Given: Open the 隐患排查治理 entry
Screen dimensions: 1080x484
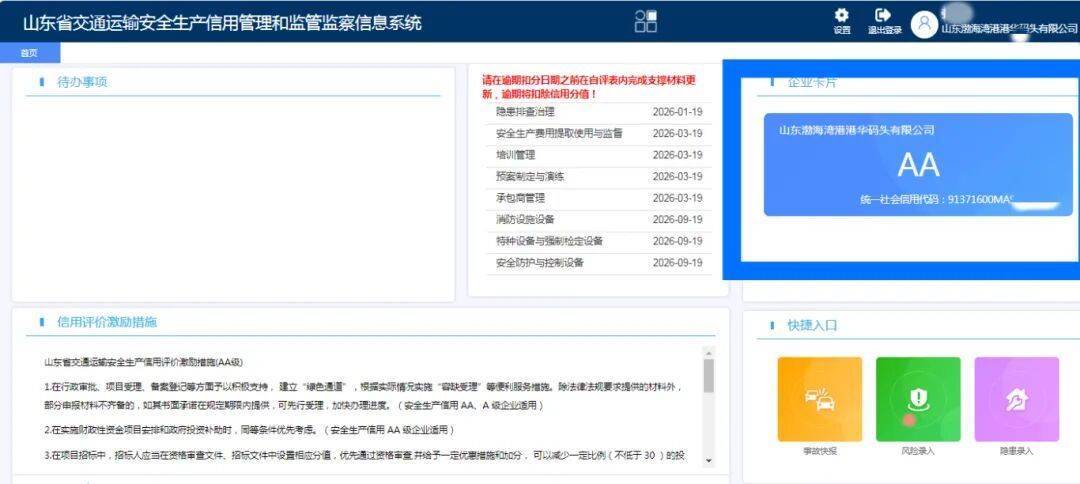Looking at the screenshot, I should pyautogui.click(x=525, y=112).
